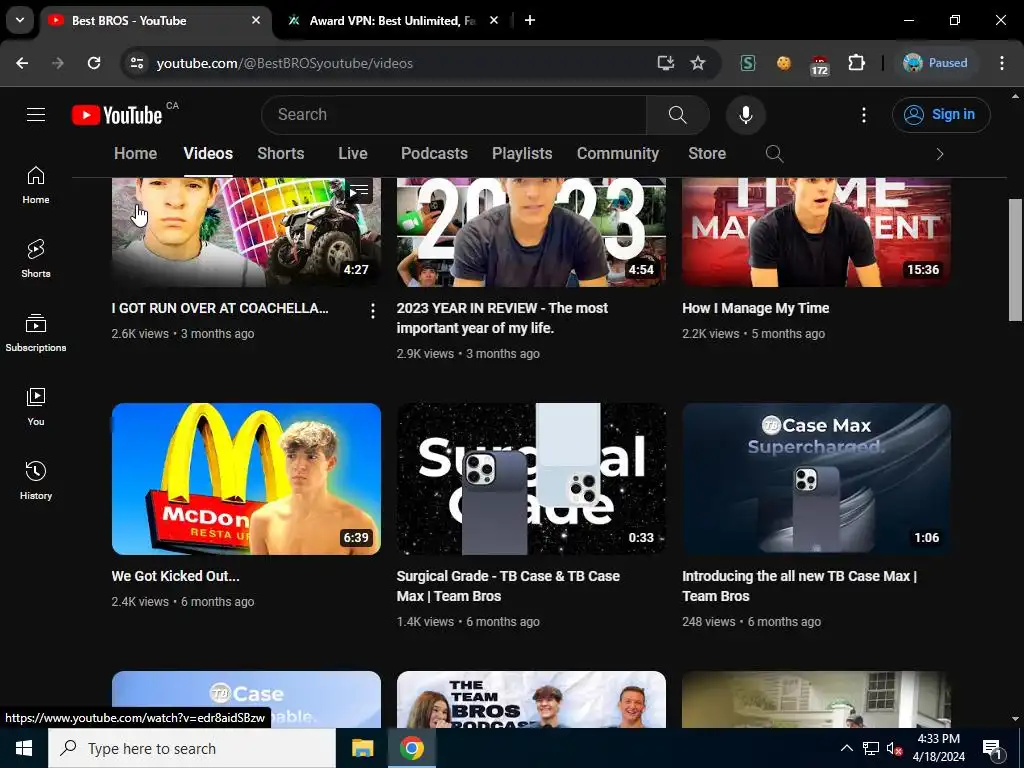This screenshot has height=768, width=1024.
Task: Bookmark this tab with star icon
Action: pyautogui.click(x=697, y=63)
